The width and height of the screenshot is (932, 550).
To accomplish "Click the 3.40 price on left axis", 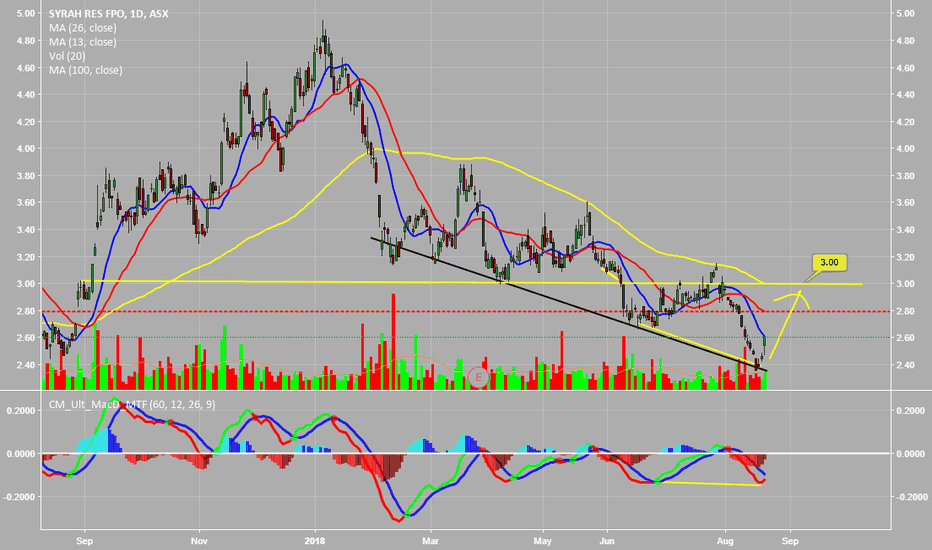I will tap(26, 230).
